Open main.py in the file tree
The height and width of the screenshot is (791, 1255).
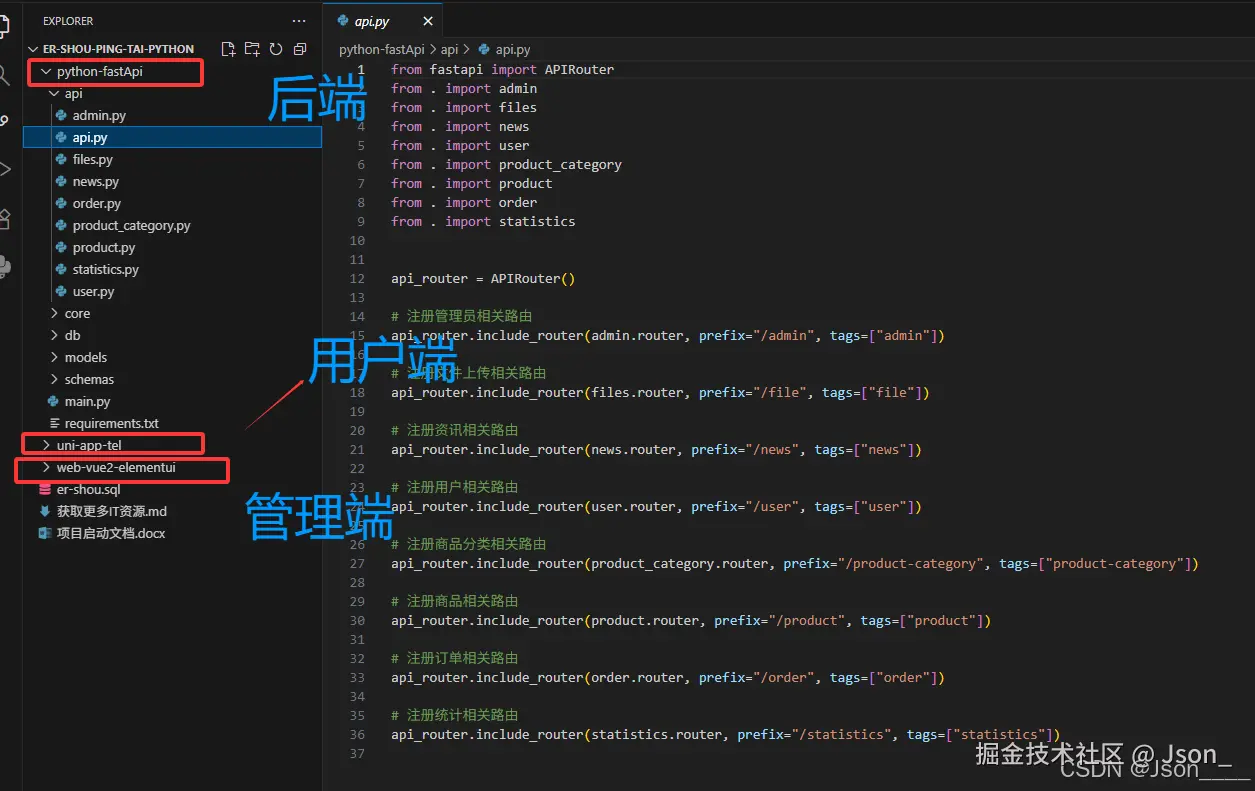pyautogui.click(x=87, y=401)
